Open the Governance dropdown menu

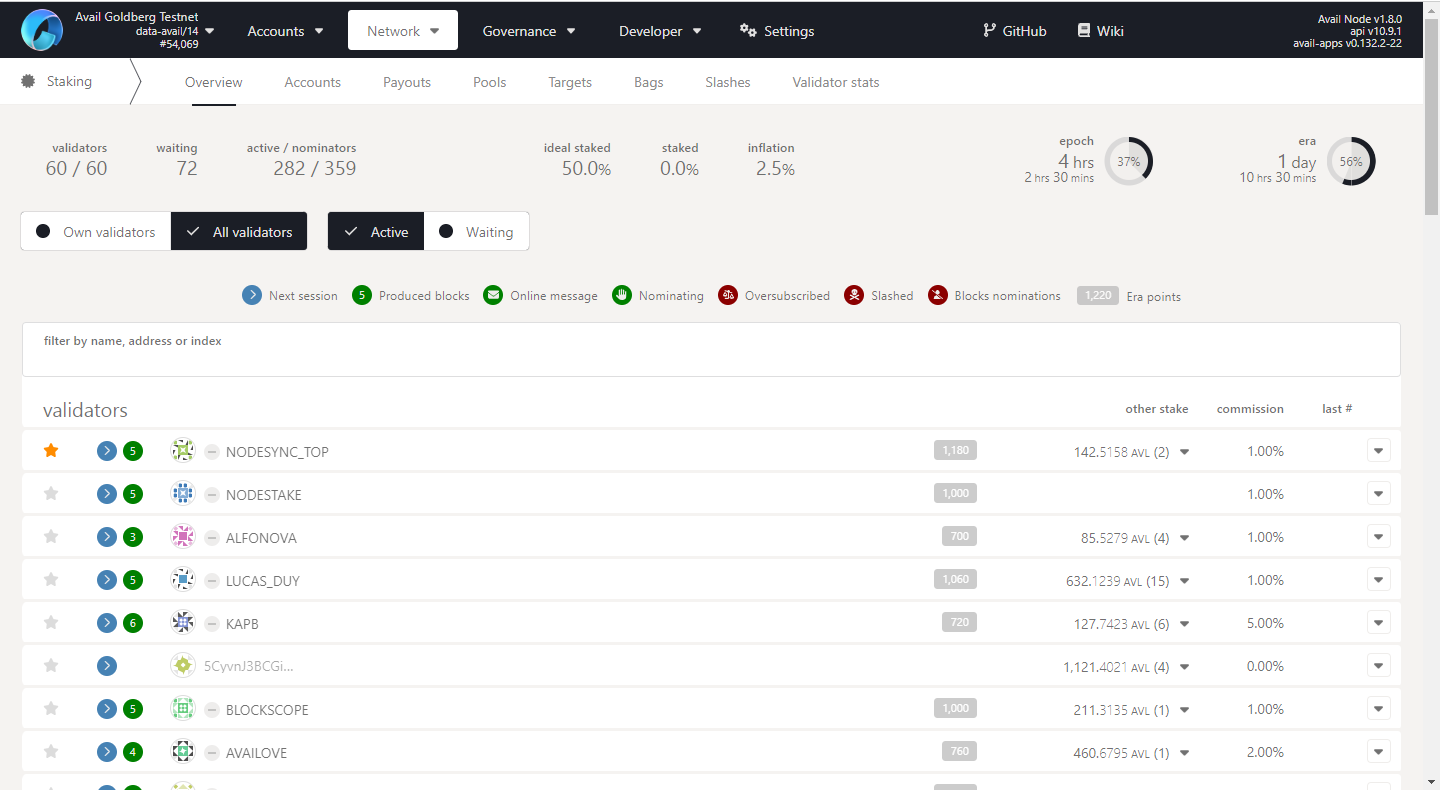(x=529, y=31)
